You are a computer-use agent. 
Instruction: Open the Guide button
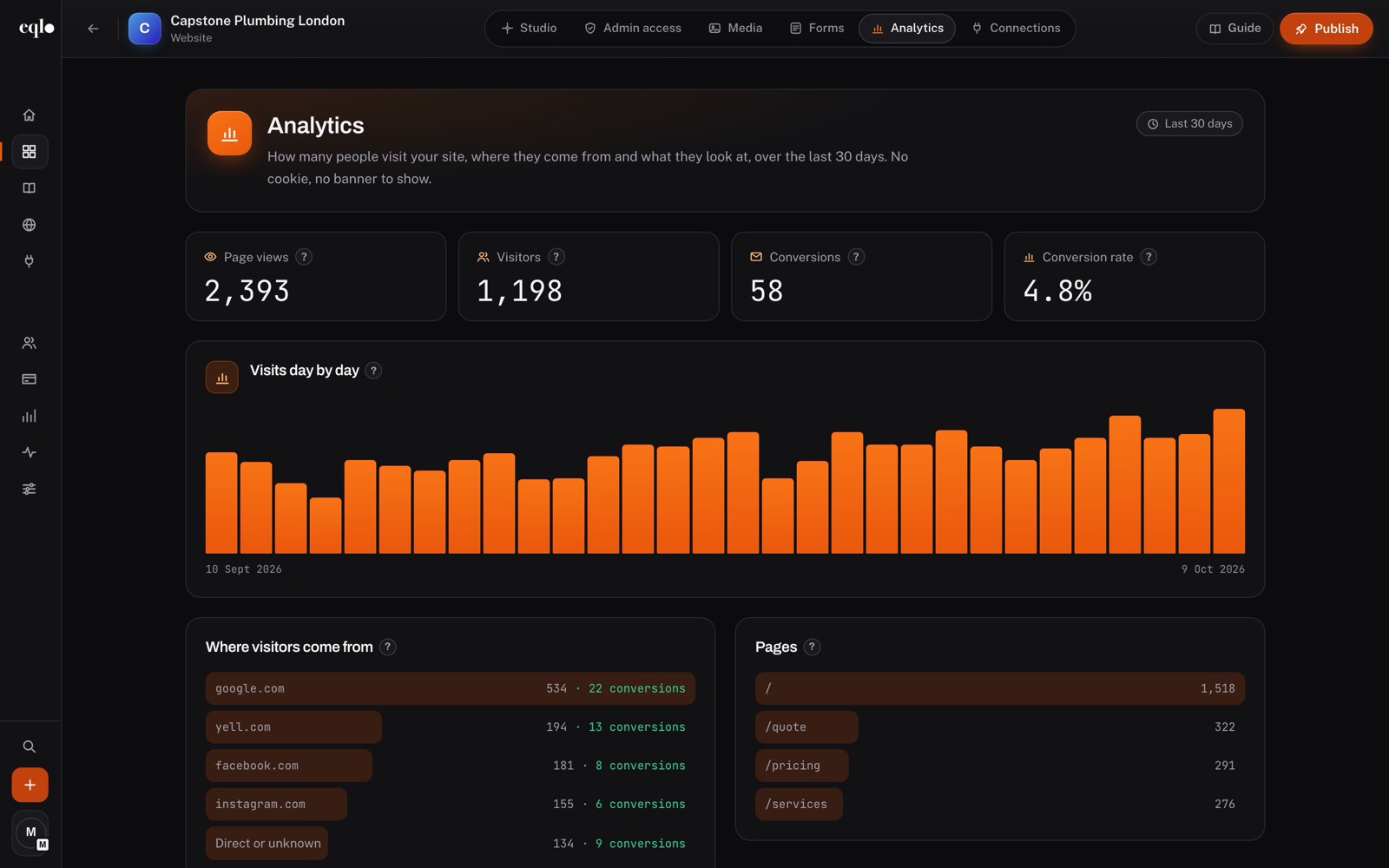[x=1234, y=29]
